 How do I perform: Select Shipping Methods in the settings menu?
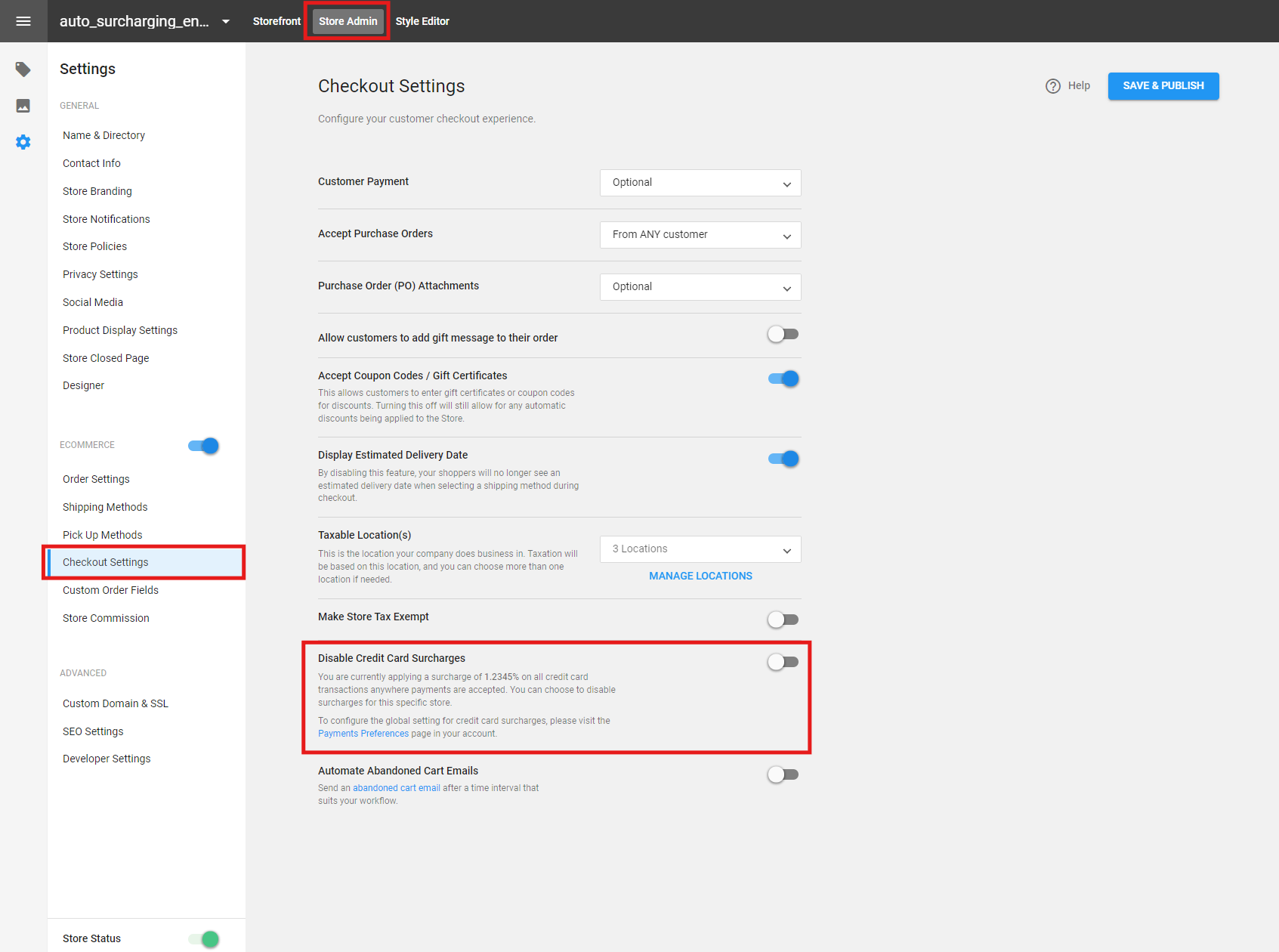pyautogui.click(x=105, y=507)
